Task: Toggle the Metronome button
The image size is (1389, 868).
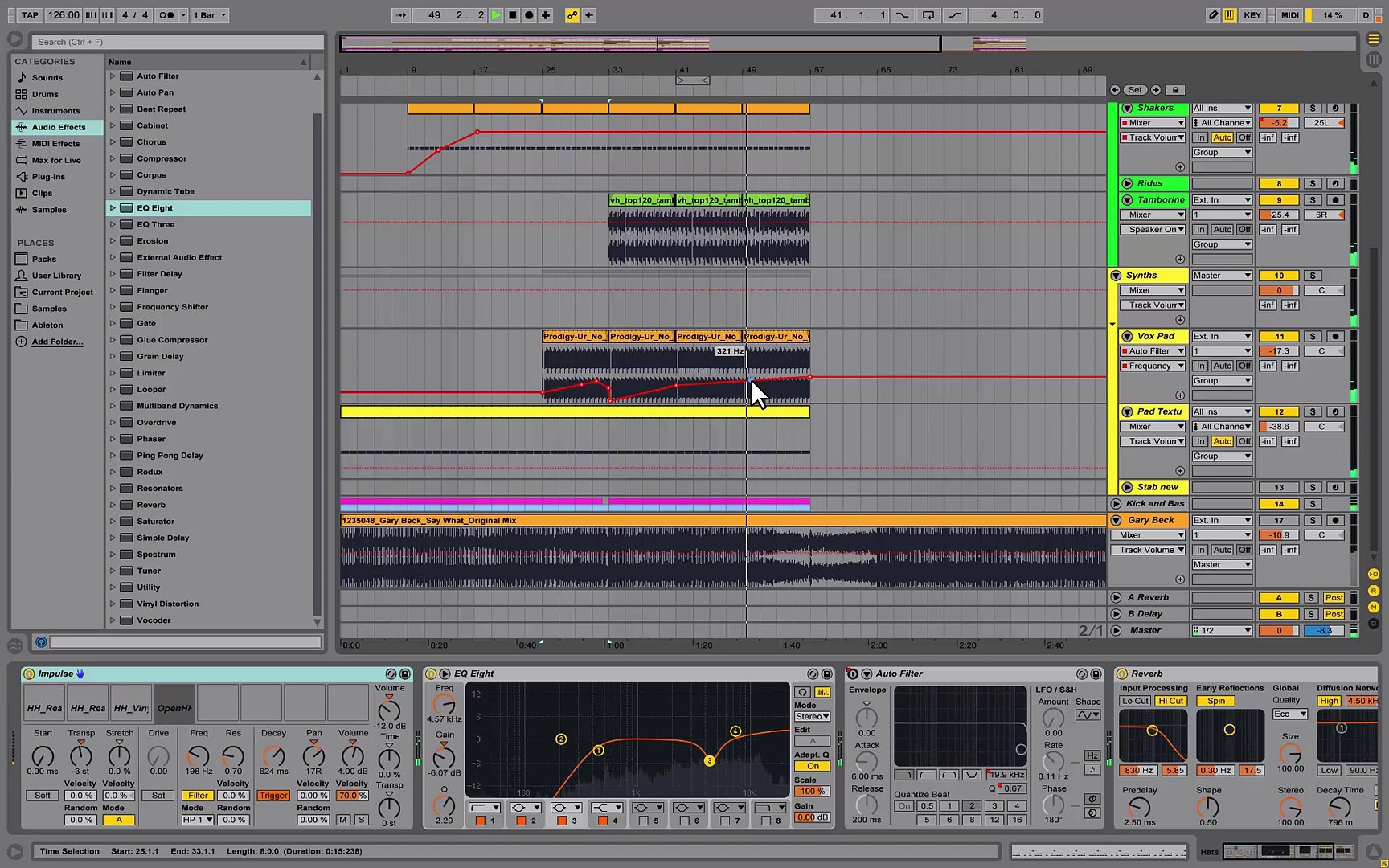Action: tap(166, 15)
